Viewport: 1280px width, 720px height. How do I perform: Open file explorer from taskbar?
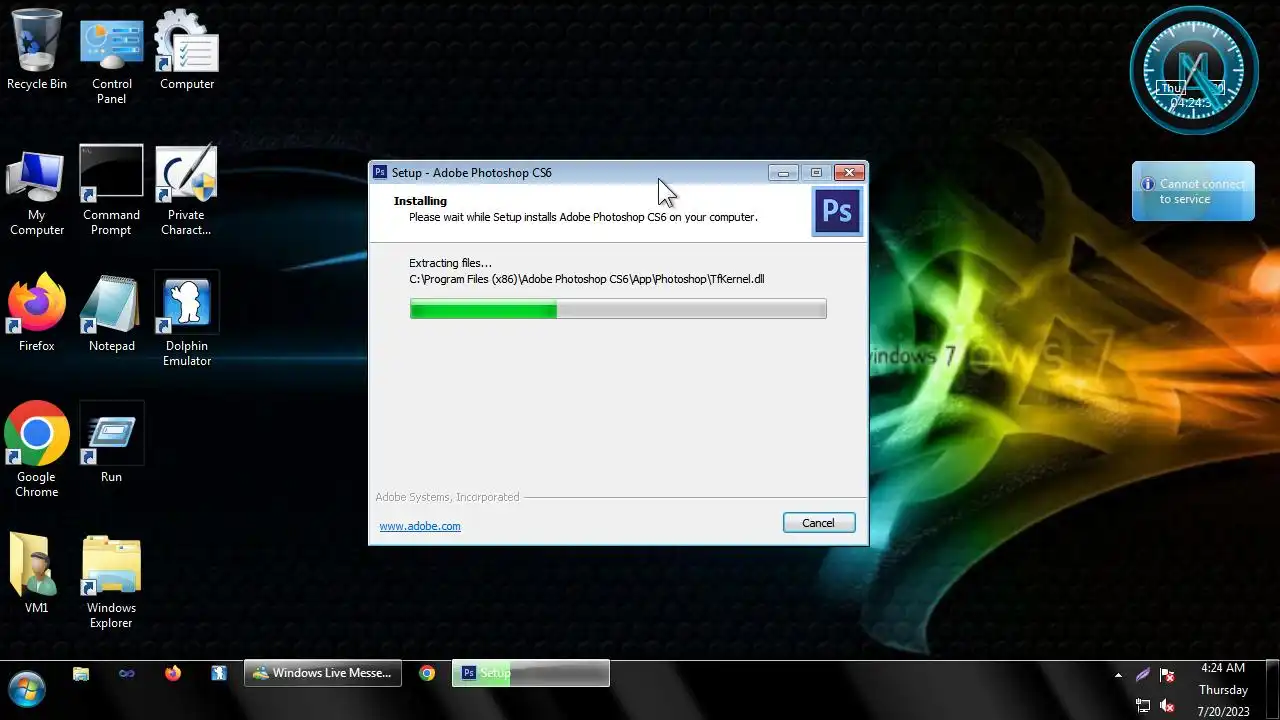point(81,674)
